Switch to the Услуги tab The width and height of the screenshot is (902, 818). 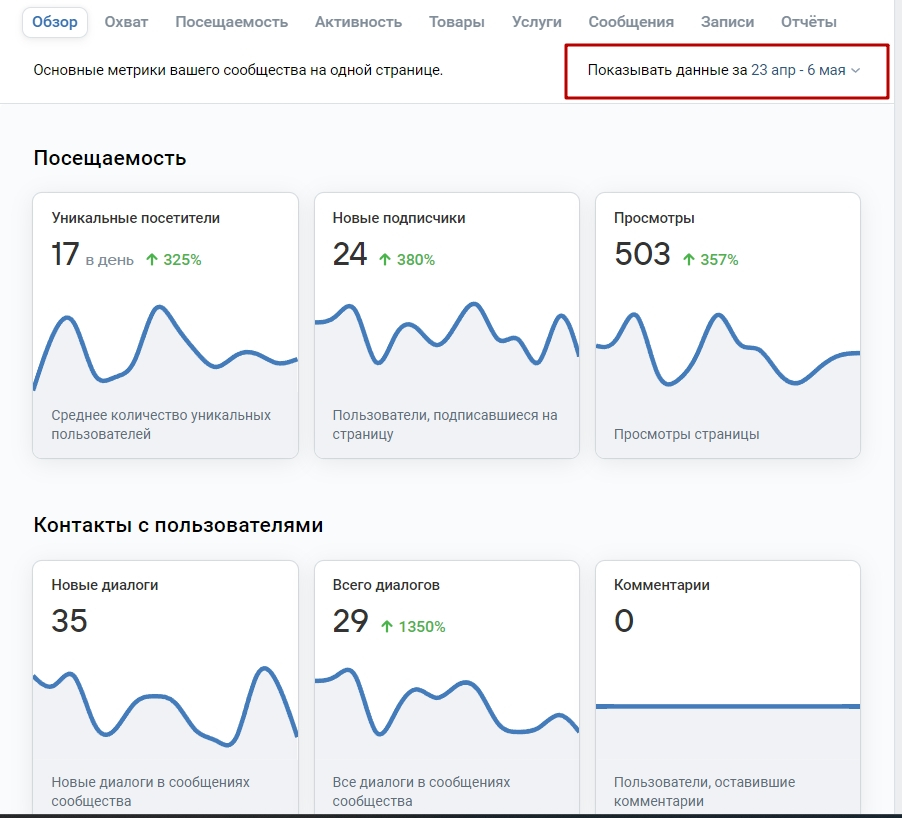[x=536, y=22]
